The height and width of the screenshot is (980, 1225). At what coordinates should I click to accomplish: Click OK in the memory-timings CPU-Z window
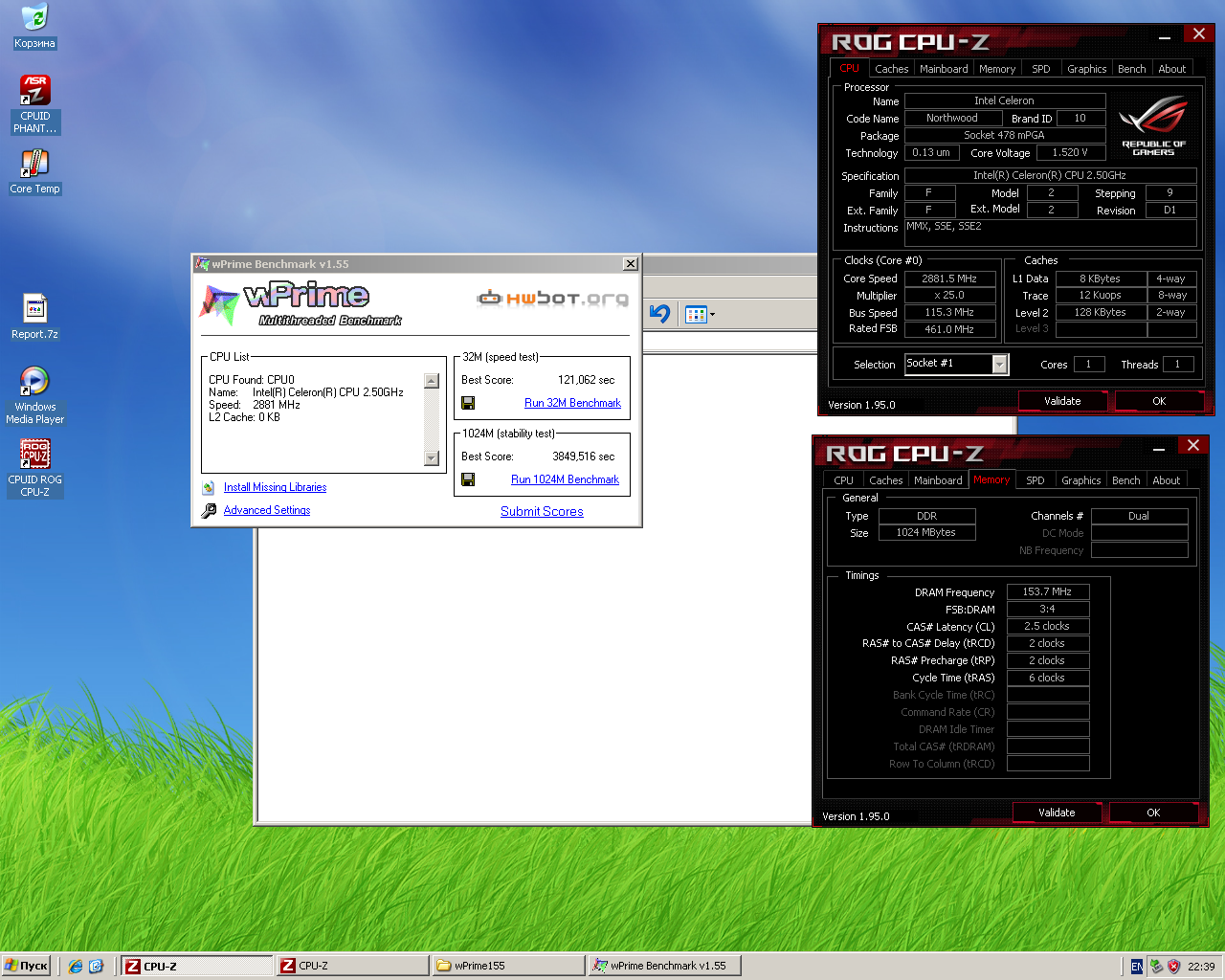1153,813
